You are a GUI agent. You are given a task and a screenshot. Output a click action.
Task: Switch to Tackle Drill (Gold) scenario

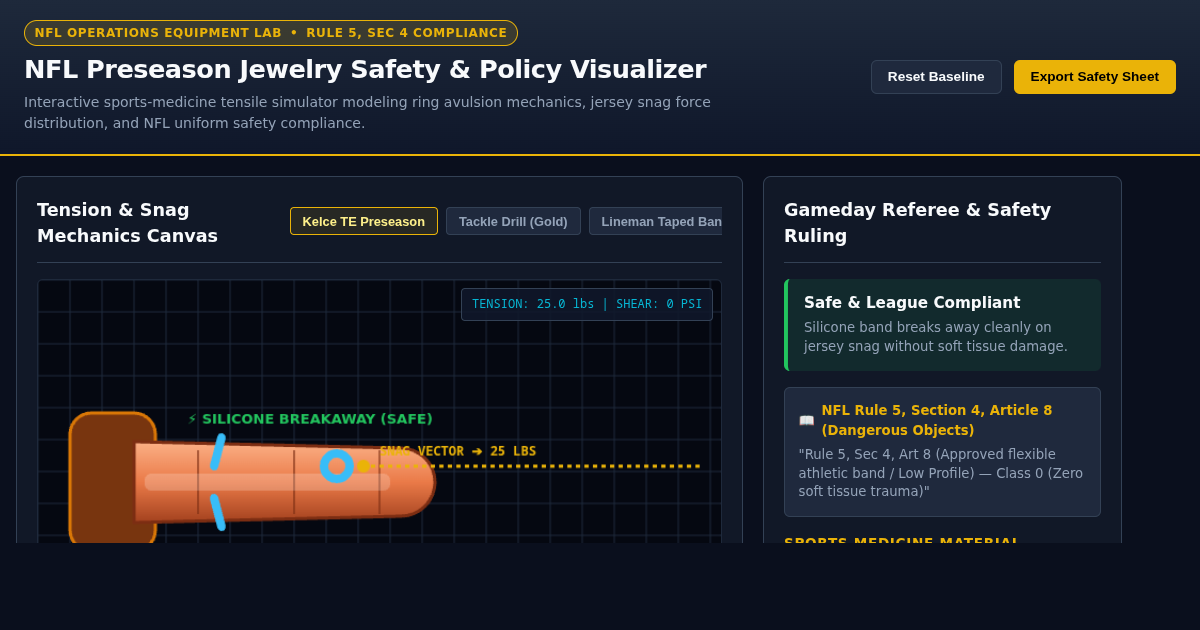[513, 221]
